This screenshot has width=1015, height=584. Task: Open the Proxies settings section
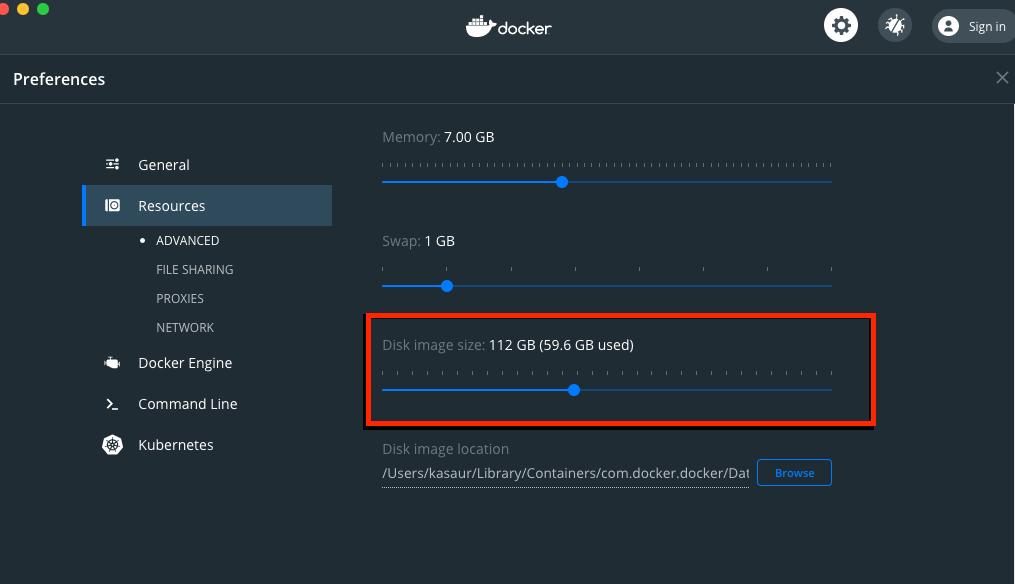click(180, 298)
